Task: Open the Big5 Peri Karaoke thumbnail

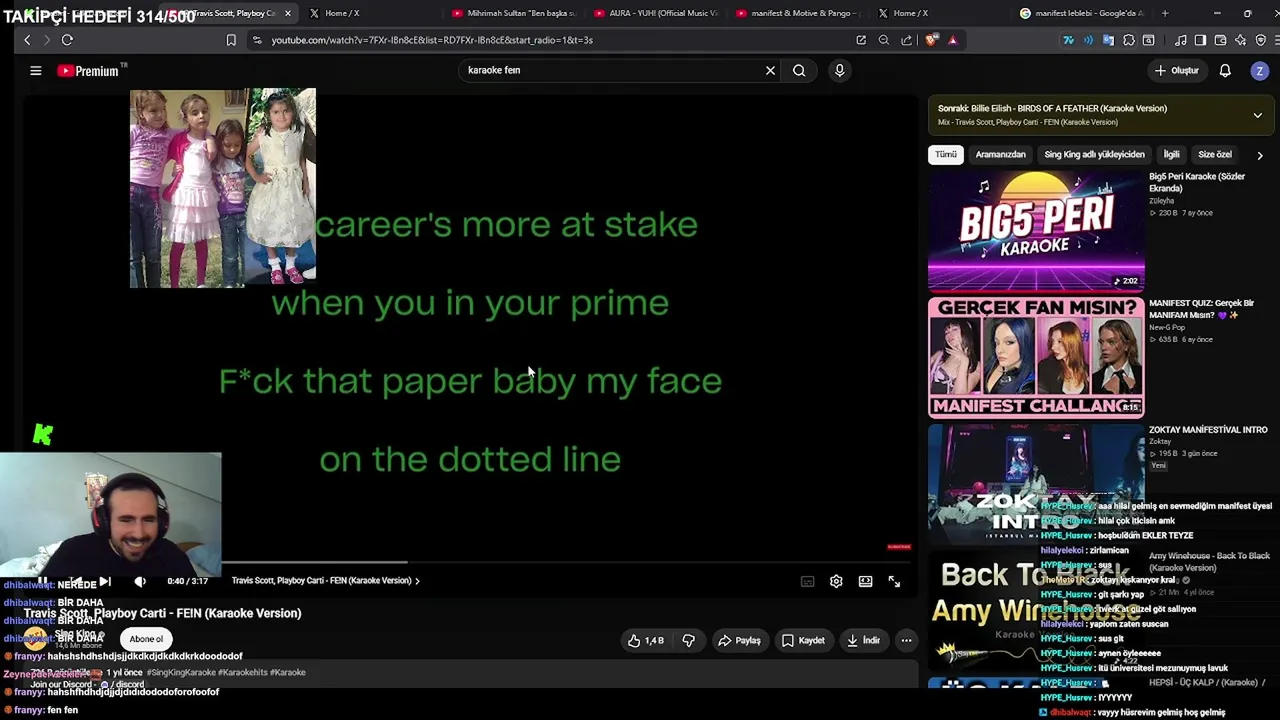Action: [x=1036, y=231]
